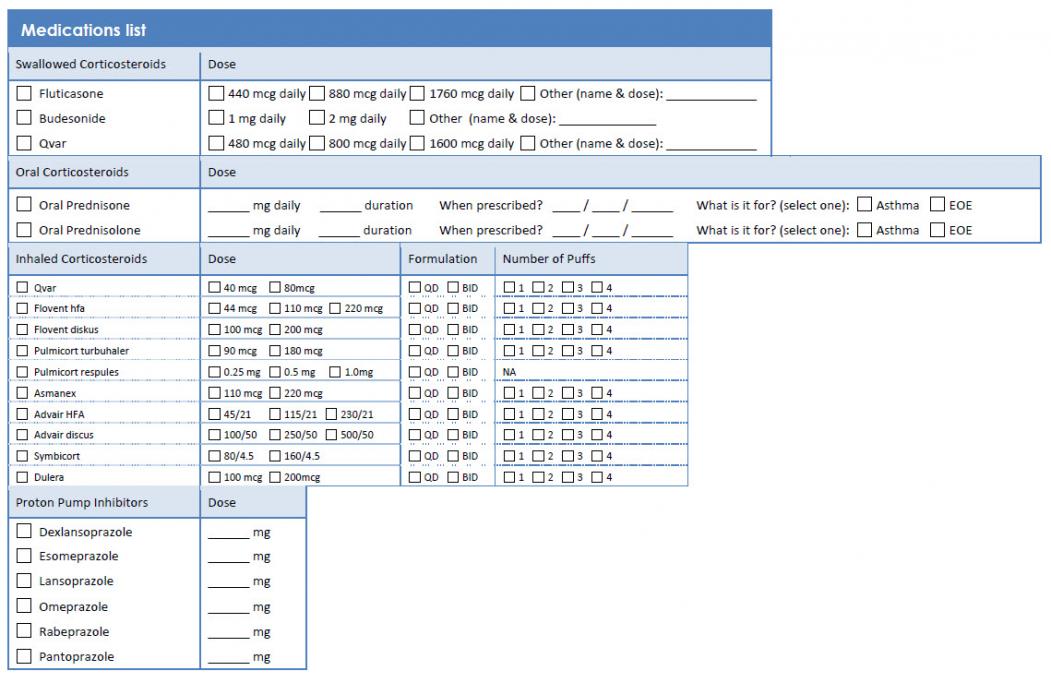Select 180 mcg for Pulmicort turbuhaler
This screenshot has height=683, width=1051.
275,351
